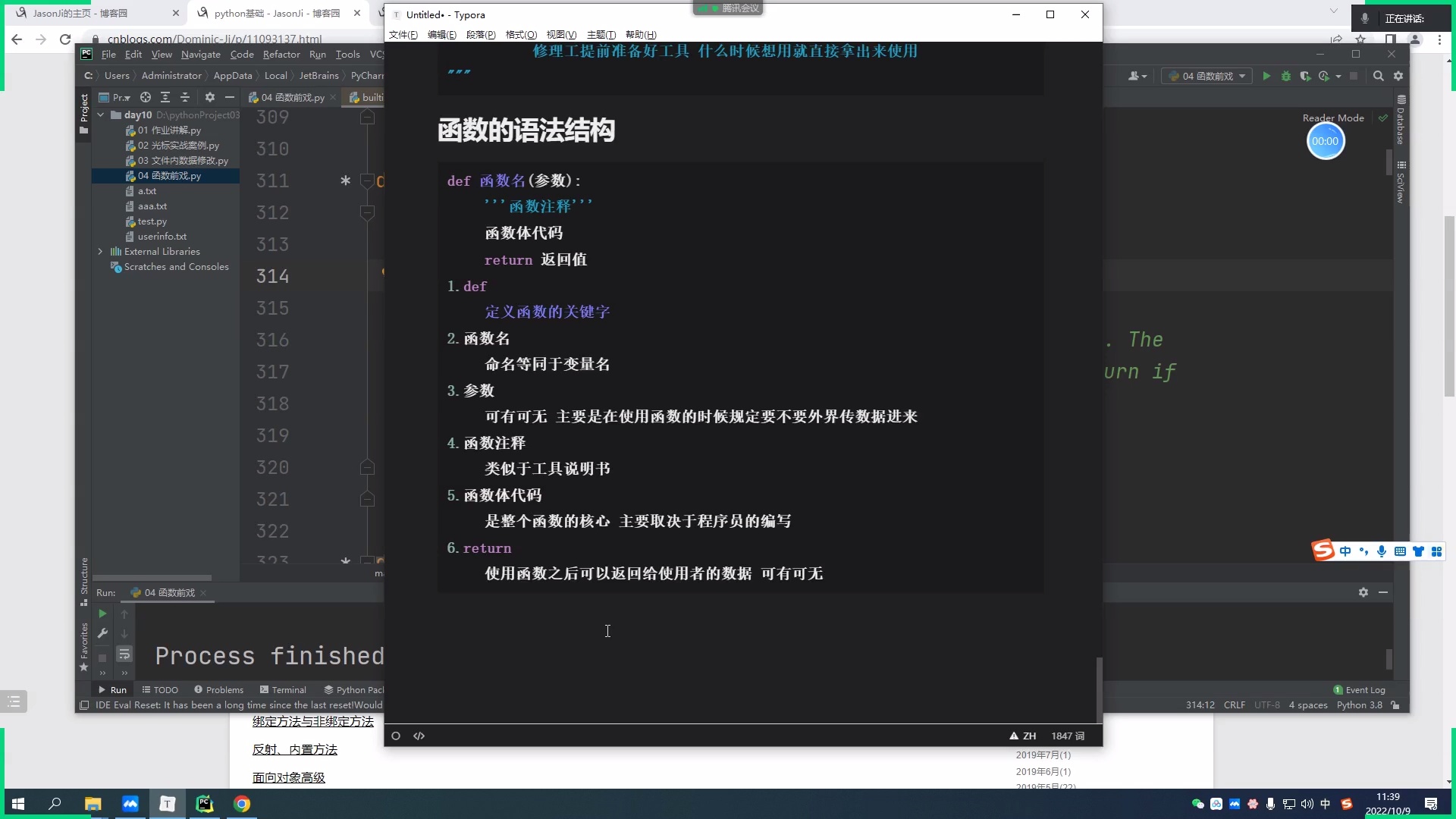Start the debugger in PyCharm
The height and width of the screenshot is (819, 1456).
(1286, 76)
